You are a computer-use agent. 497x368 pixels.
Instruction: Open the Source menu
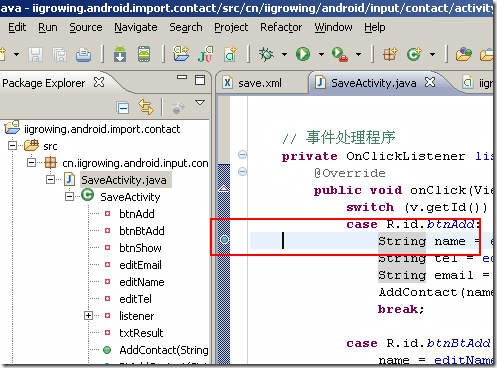coord(86,27)
